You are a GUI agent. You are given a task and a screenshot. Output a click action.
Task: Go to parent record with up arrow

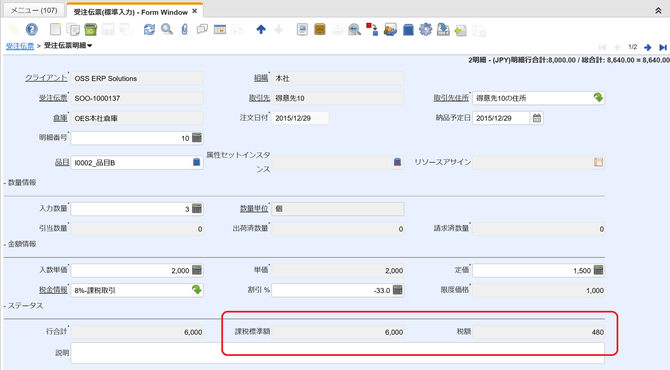pos(261,29)
